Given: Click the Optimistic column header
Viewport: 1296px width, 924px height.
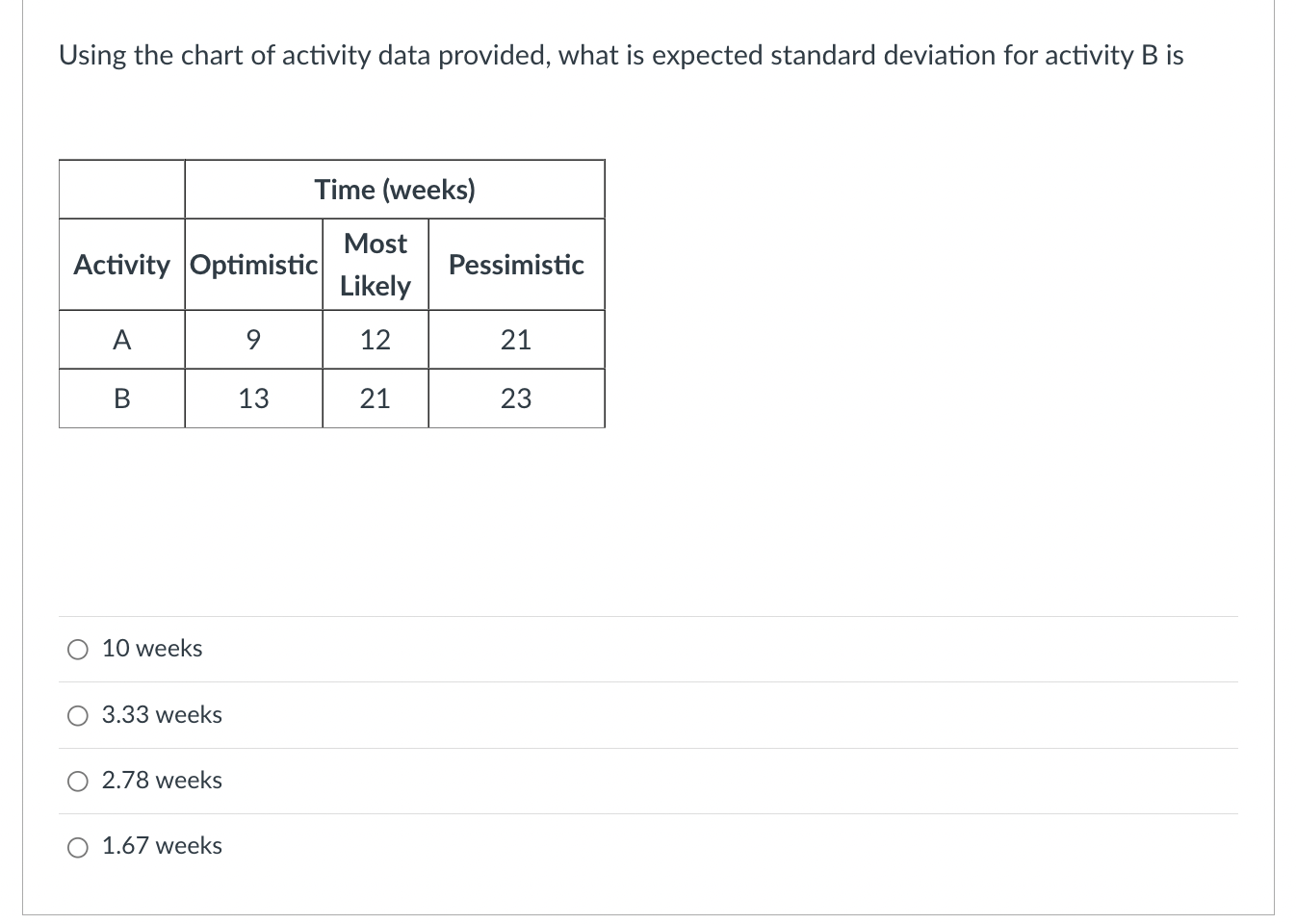Looking at the screenshot, I should [253, 265].
